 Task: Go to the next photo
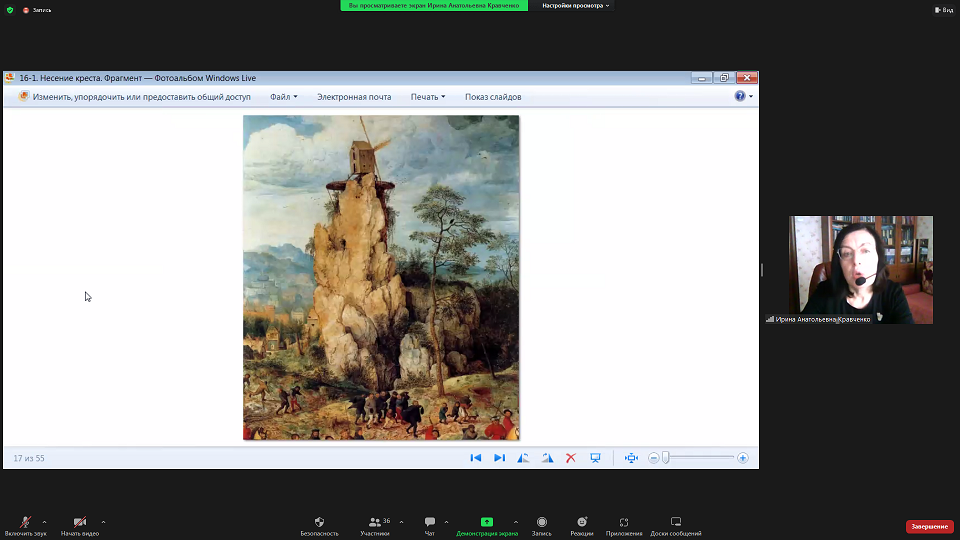tap(499, 458)
